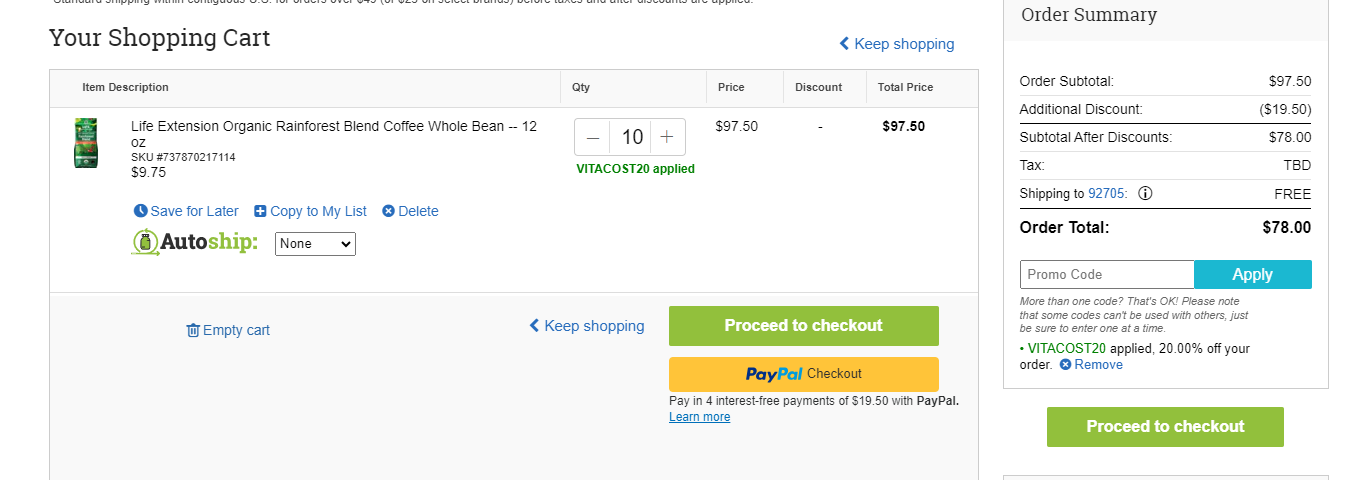The width and height of the screenshot is (1362, 480).
Task: Click the Autoship logo icon
Action: click(146, 243)
